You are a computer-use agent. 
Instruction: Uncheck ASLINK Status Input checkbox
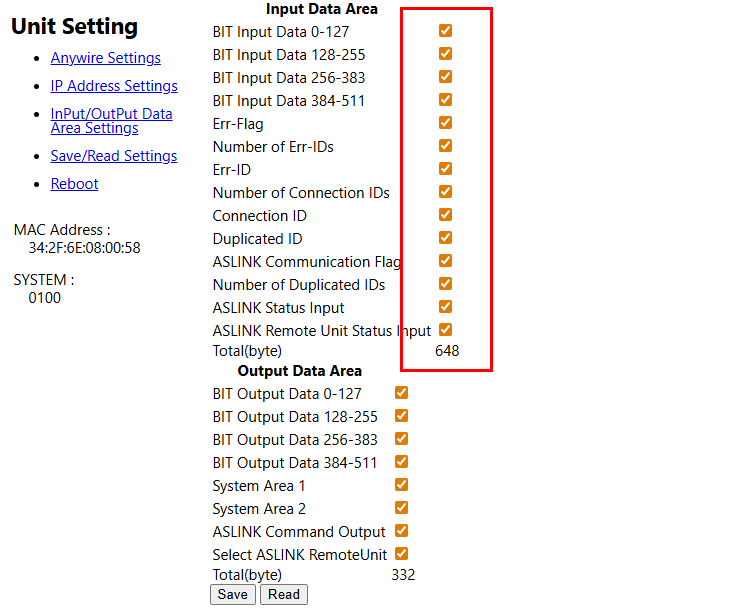pyautogui.click(x=446, y=307)
